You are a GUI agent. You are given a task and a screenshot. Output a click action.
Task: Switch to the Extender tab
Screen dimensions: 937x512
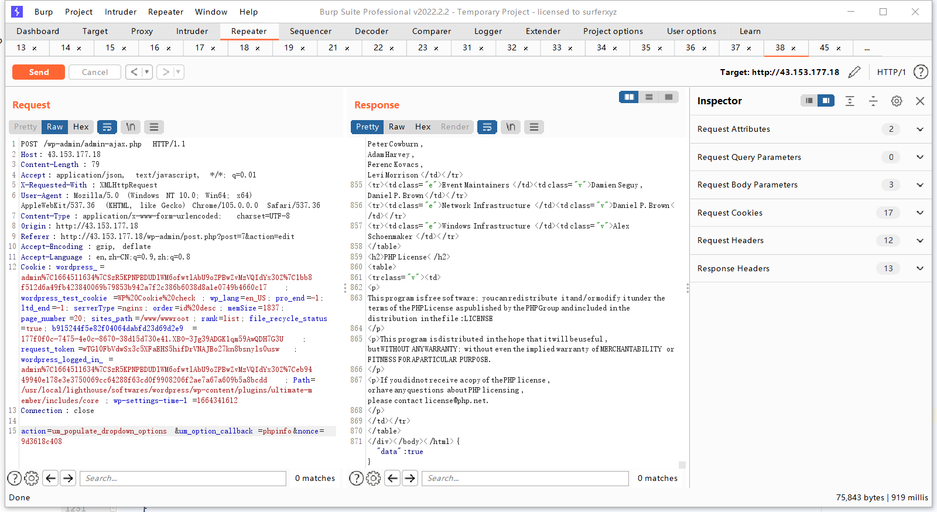[x=543, y=31]
